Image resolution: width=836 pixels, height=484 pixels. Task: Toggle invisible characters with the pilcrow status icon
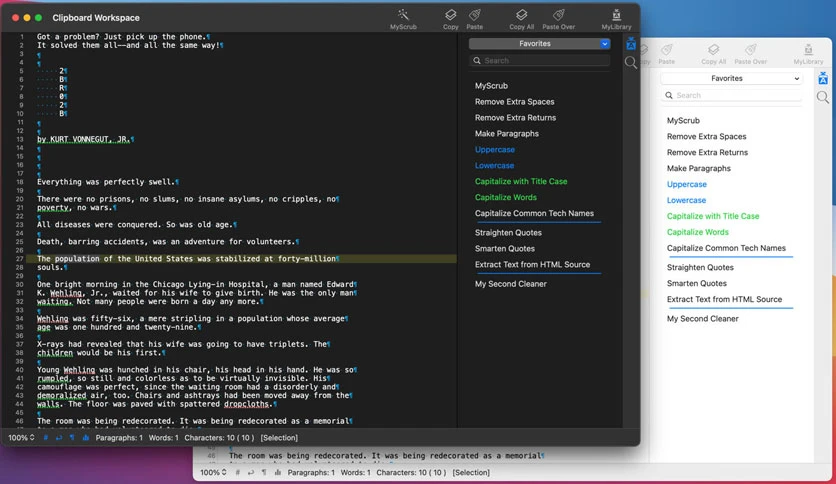72,438
